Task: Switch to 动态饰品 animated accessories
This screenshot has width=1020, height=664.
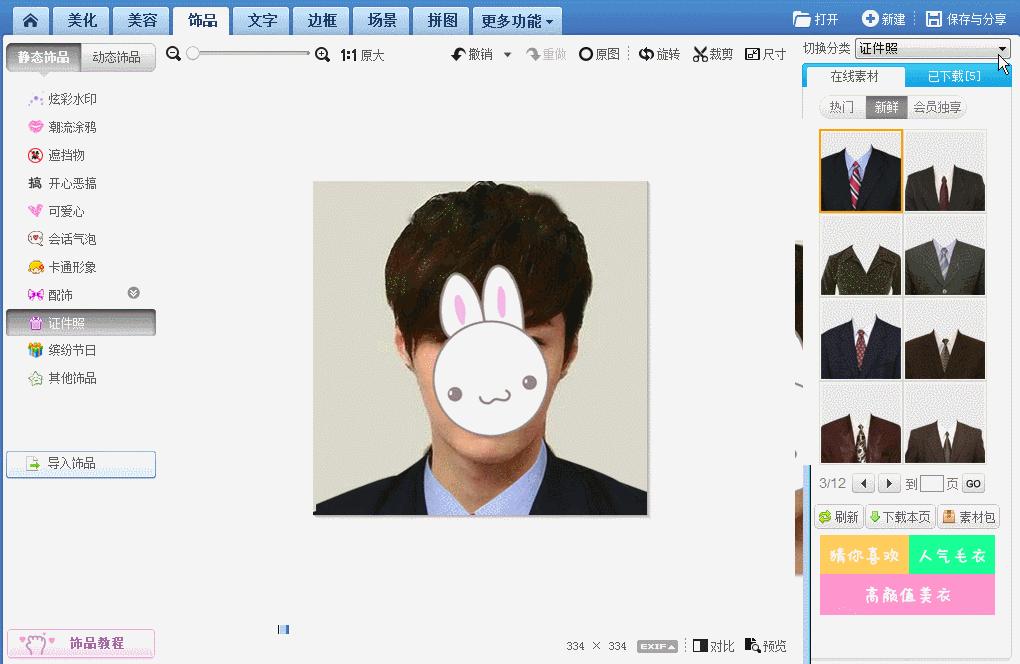Action: pyautogui.click(x=117, y=58)
